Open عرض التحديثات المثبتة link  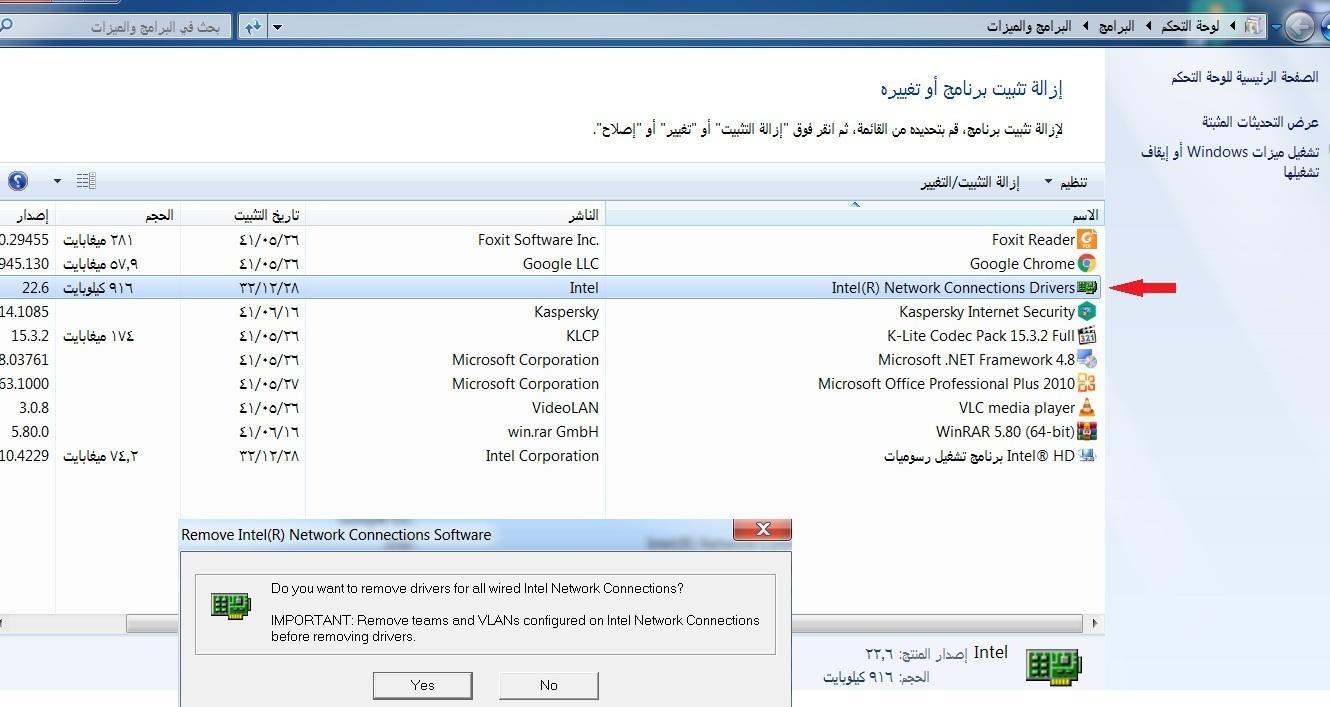coord(1261,122)
